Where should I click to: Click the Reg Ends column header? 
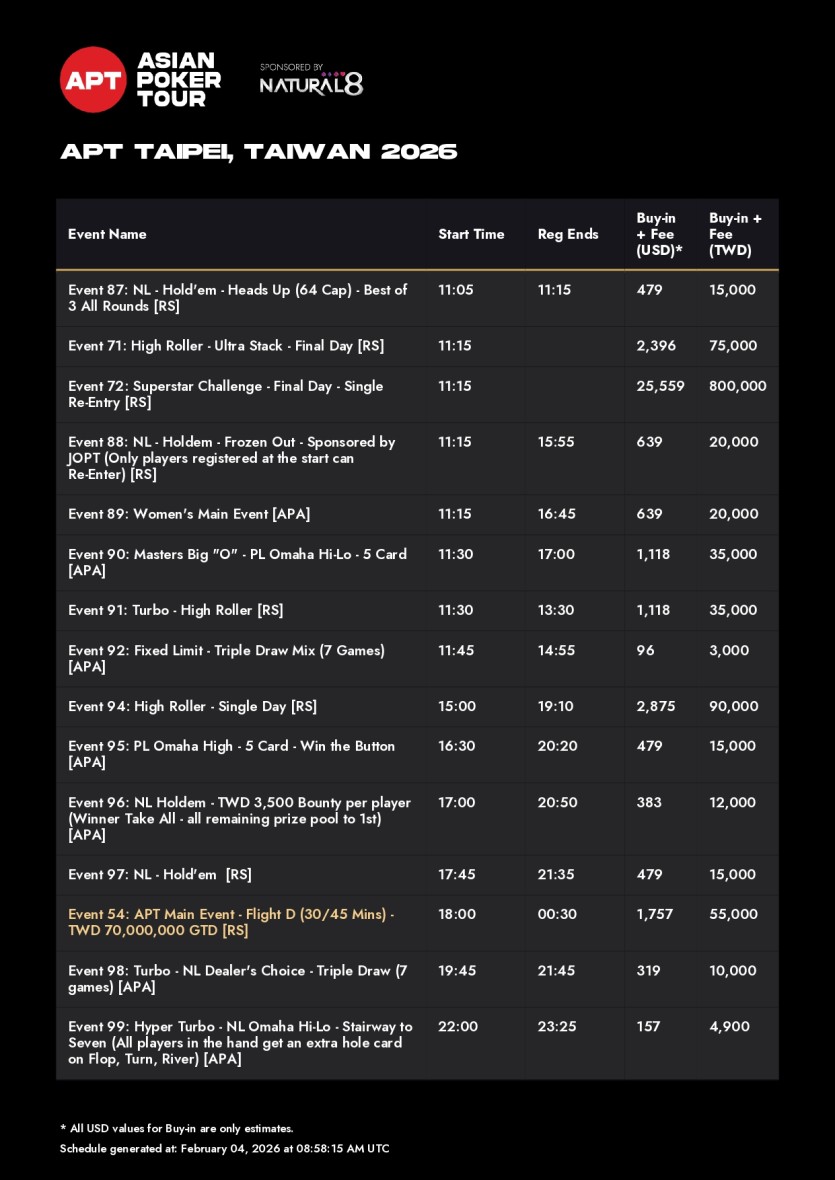(568, 234)
